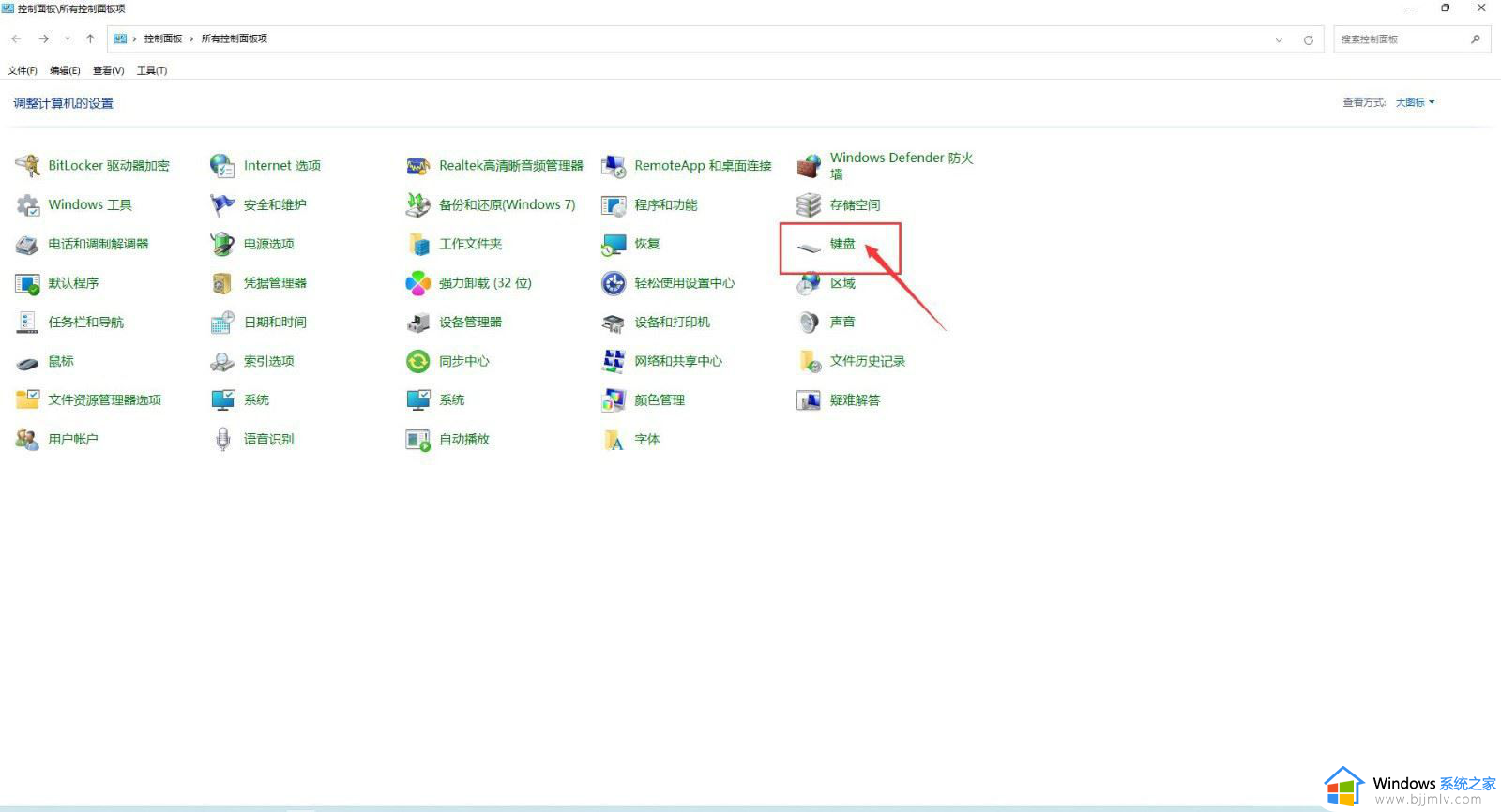Open the 工具(T) menu
The width and height of the screenshot is (1501, 812).
click(x=152, y=71)
